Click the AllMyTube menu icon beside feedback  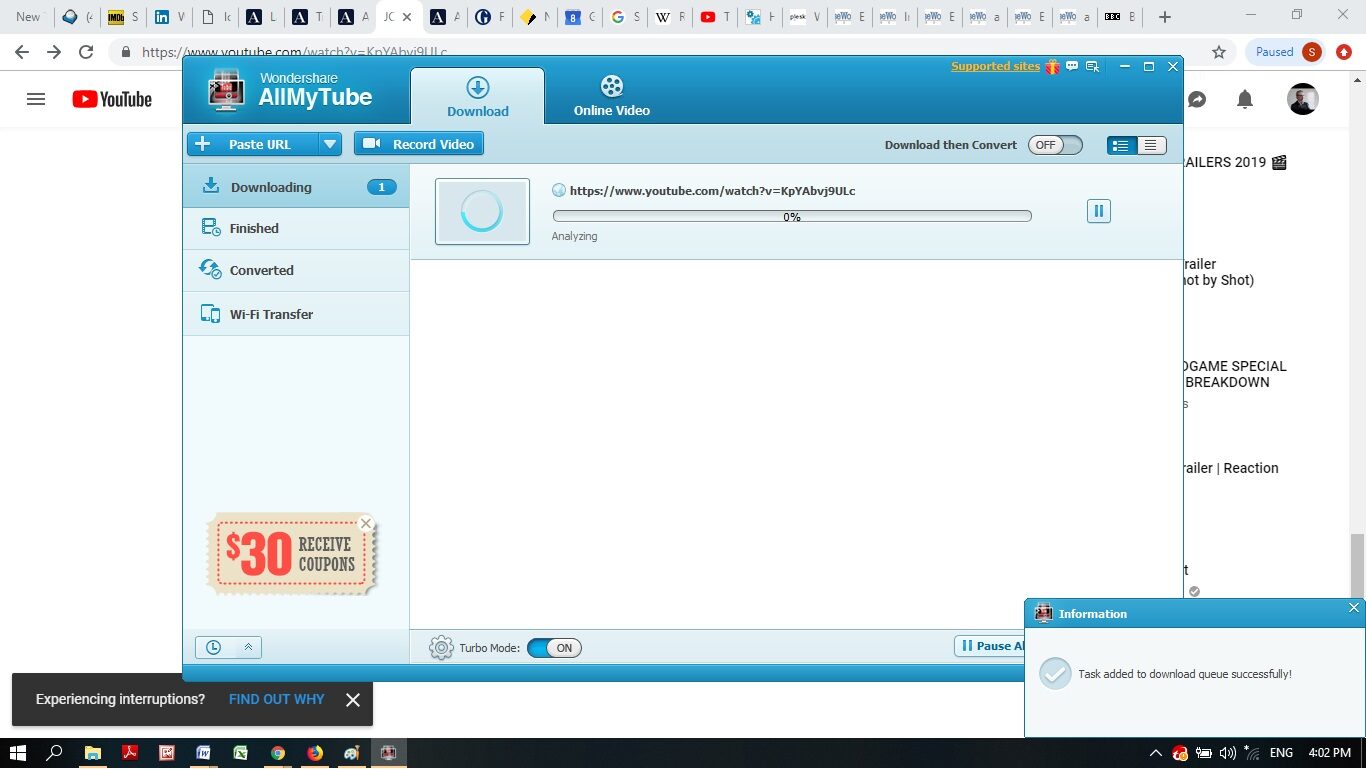[1093, 67]
